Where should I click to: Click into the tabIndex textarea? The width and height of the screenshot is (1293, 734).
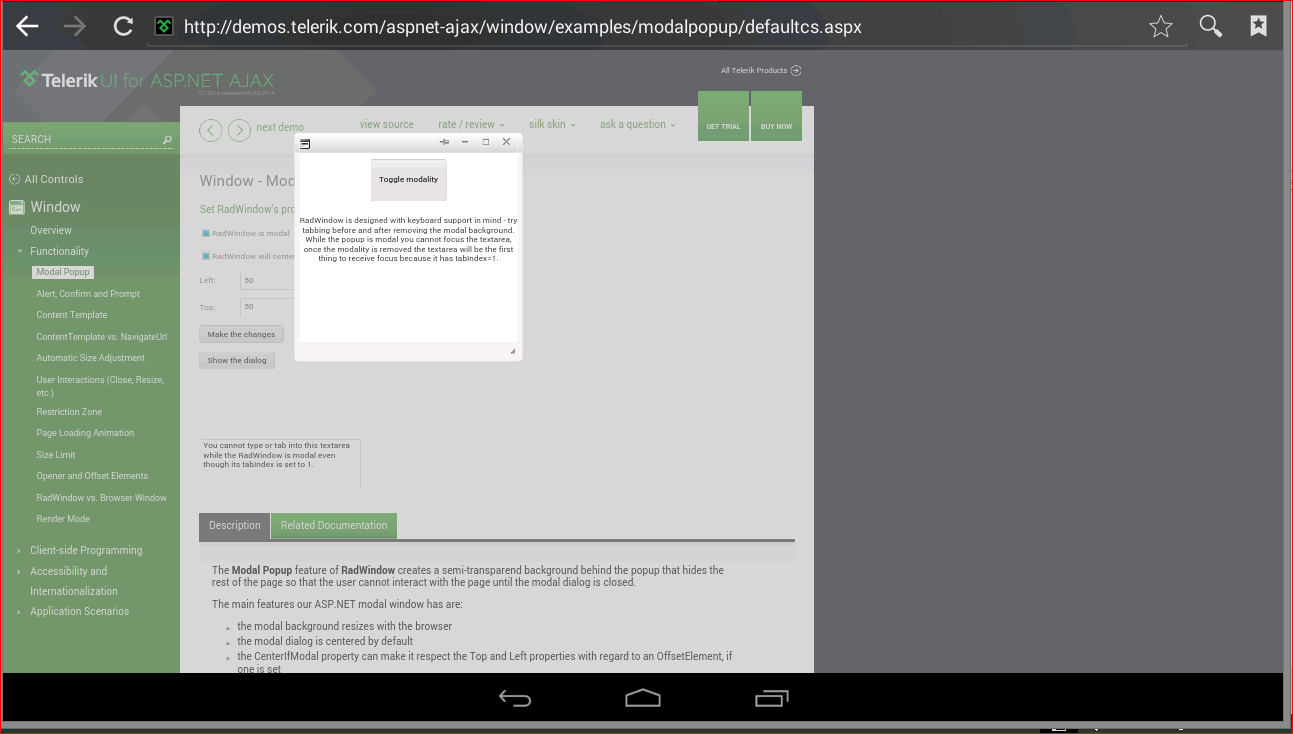[280, 465]
